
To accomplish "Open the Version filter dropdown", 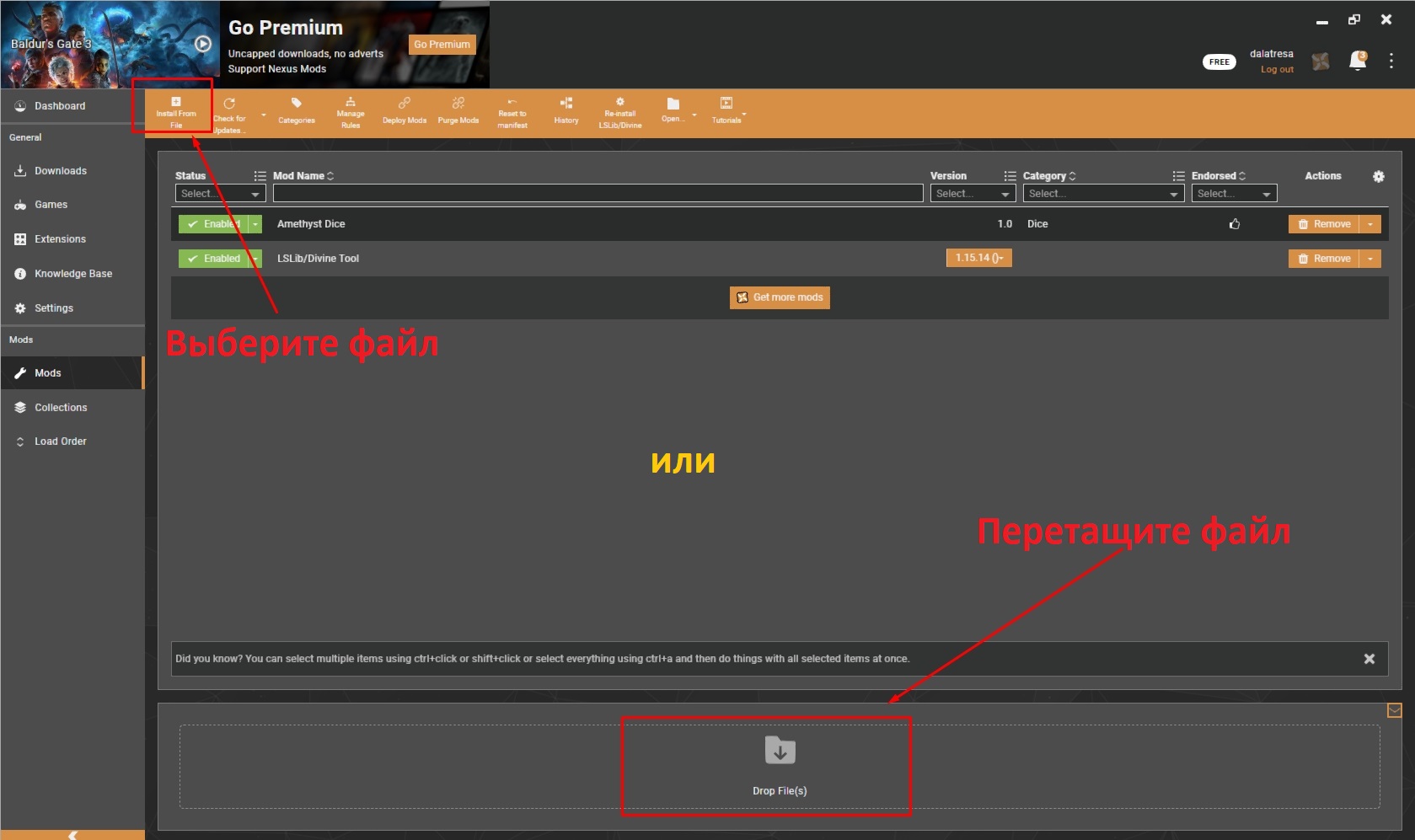I will click(x=973, y=194).
